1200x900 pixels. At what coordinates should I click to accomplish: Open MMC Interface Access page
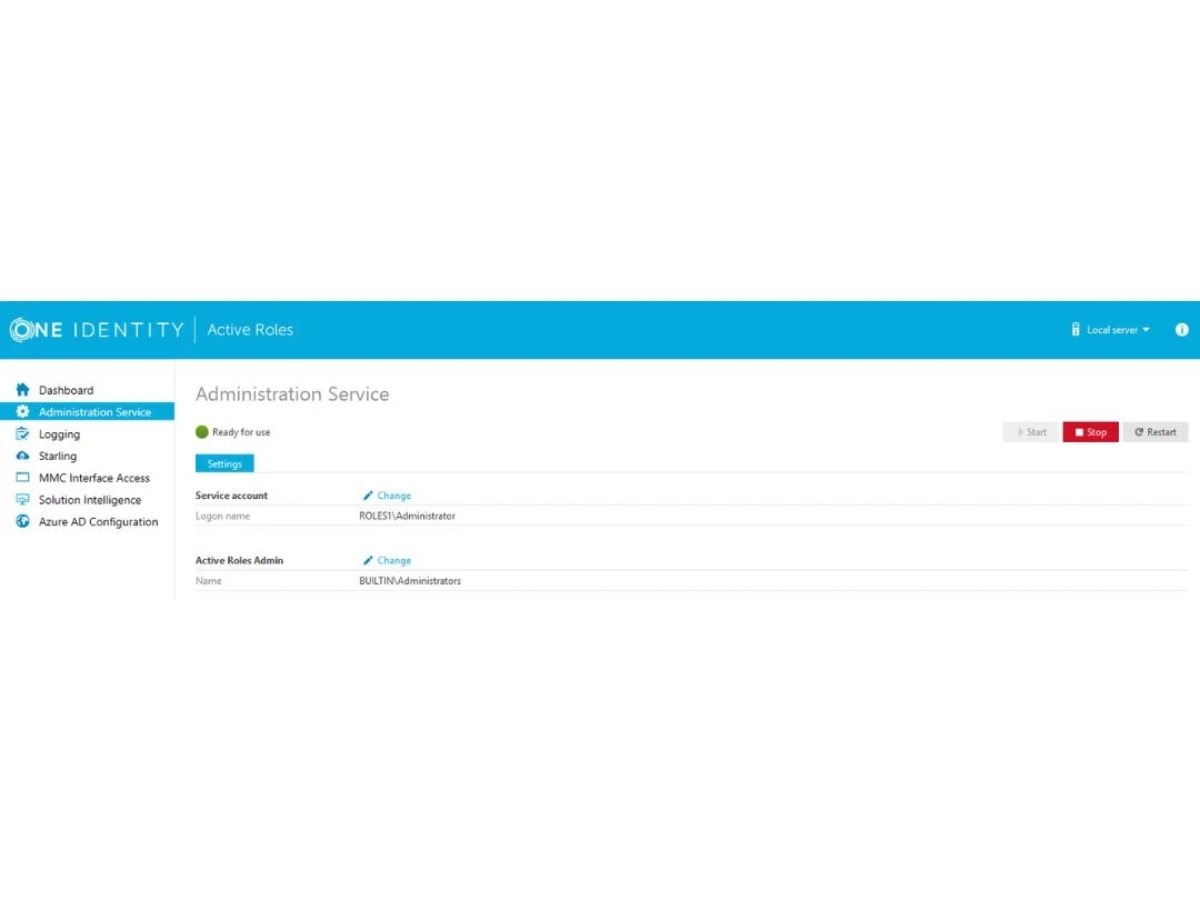94,478
